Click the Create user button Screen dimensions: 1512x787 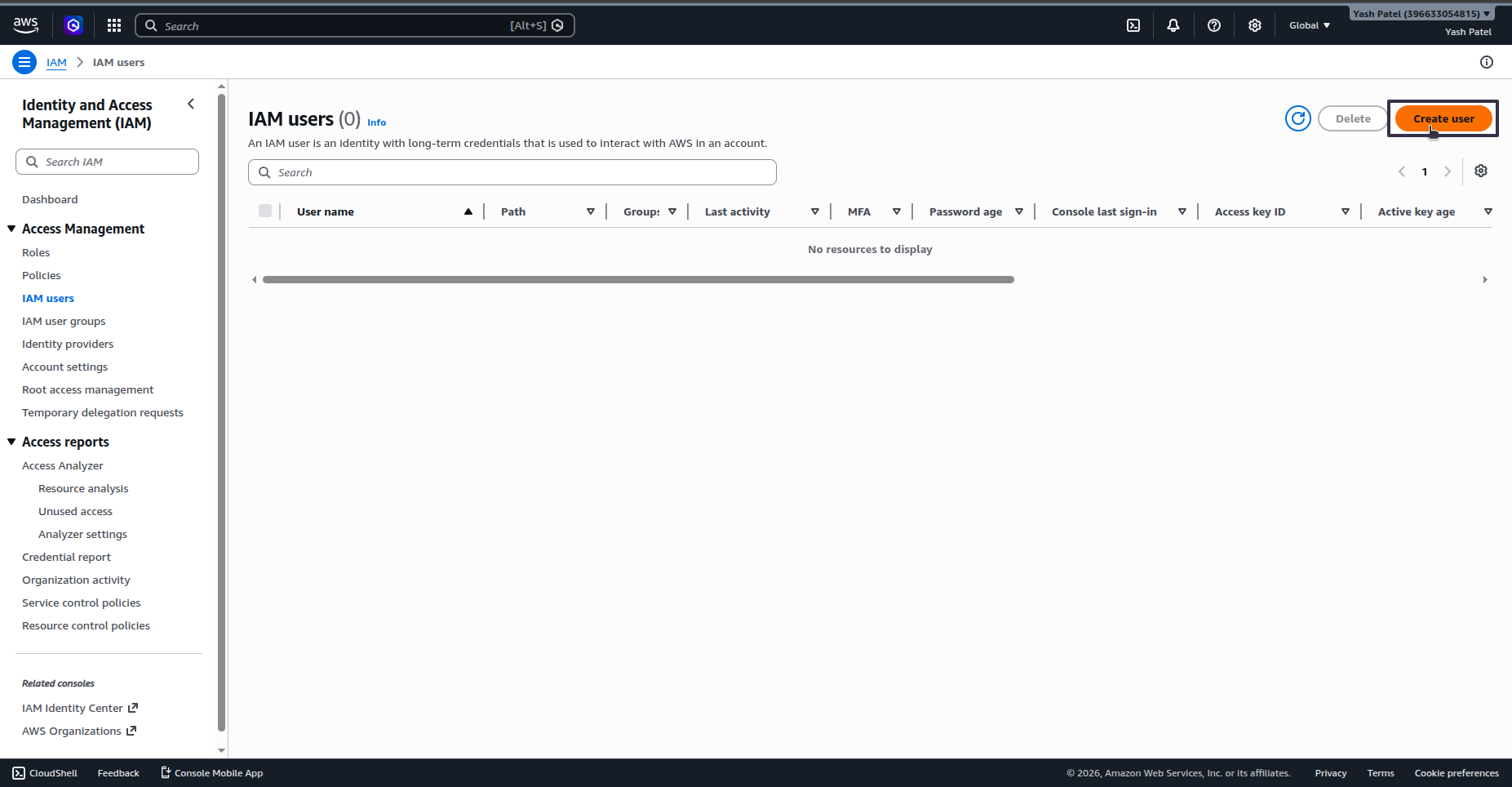pos(1443,118)
